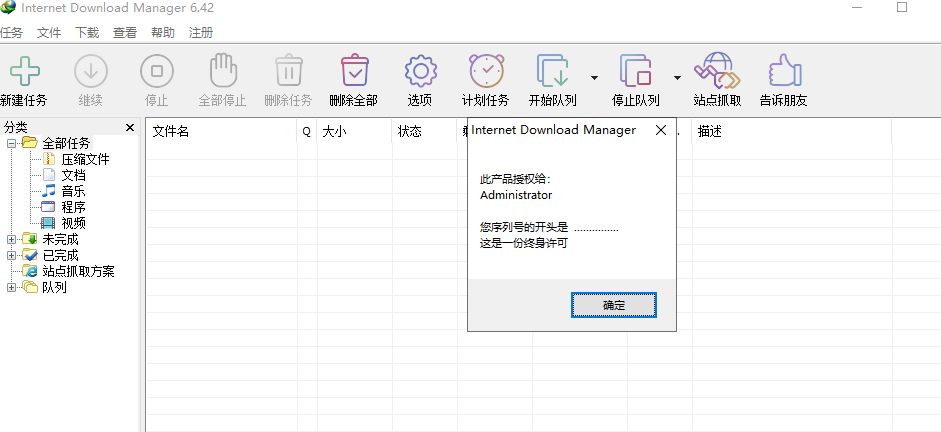Image resolution: width=941 pixels, height=432 pixels.
Task: Click 这是一份终身许可 text in dialog
Action: pyautogui.click(x=524, y=244)
